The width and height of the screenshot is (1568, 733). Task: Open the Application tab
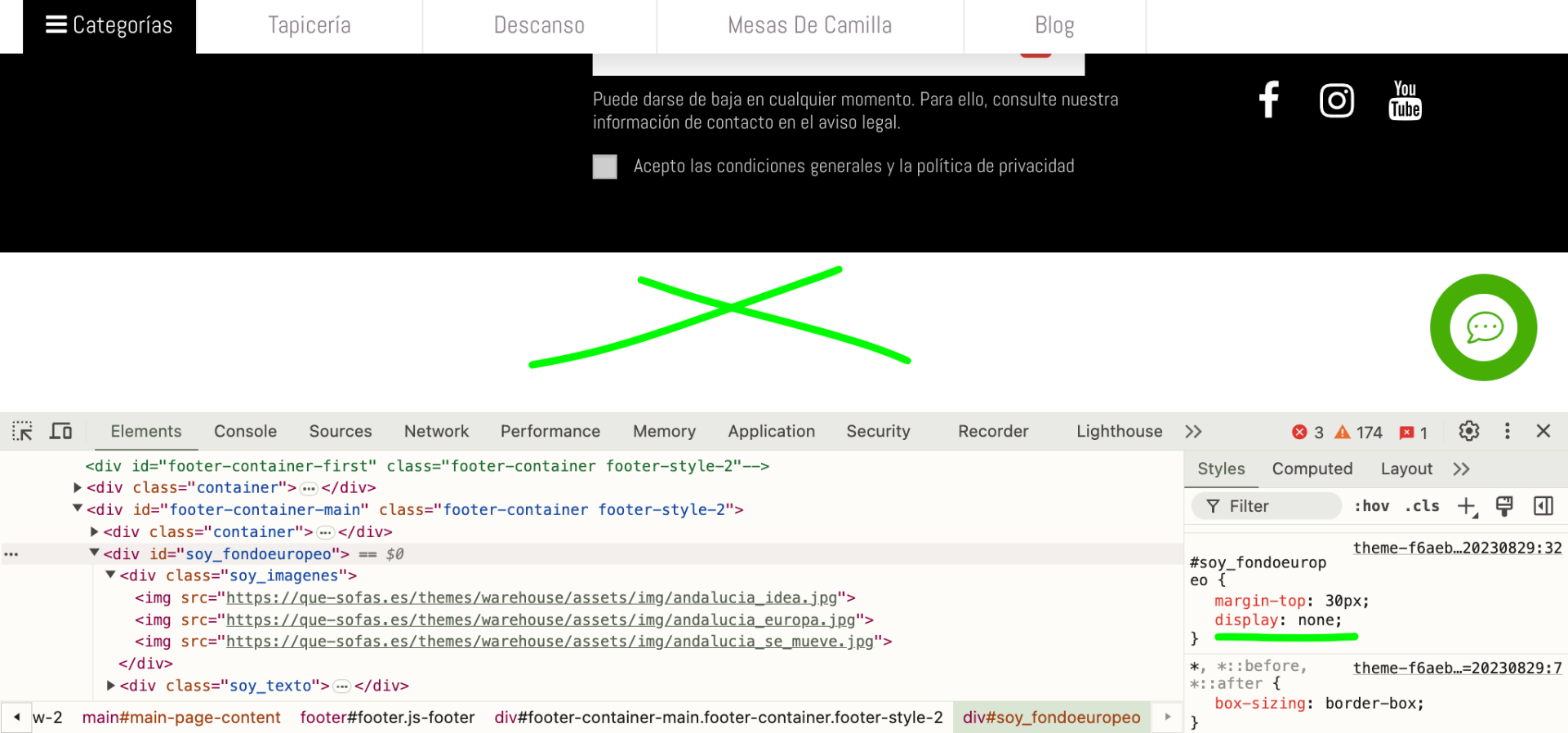pyautogui.click(x=772, y=431)
